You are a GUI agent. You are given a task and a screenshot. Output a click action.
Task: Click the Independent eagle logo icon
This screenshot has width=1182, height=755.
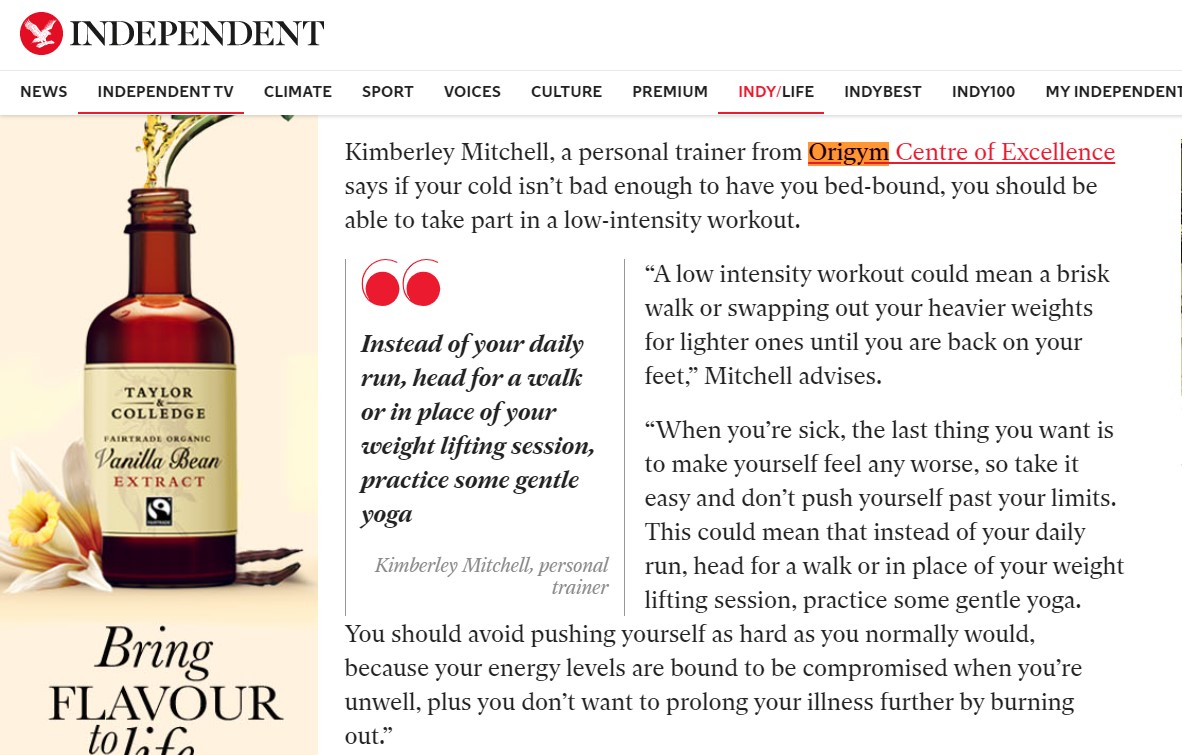pyautogui.click(x=42, y=31)
